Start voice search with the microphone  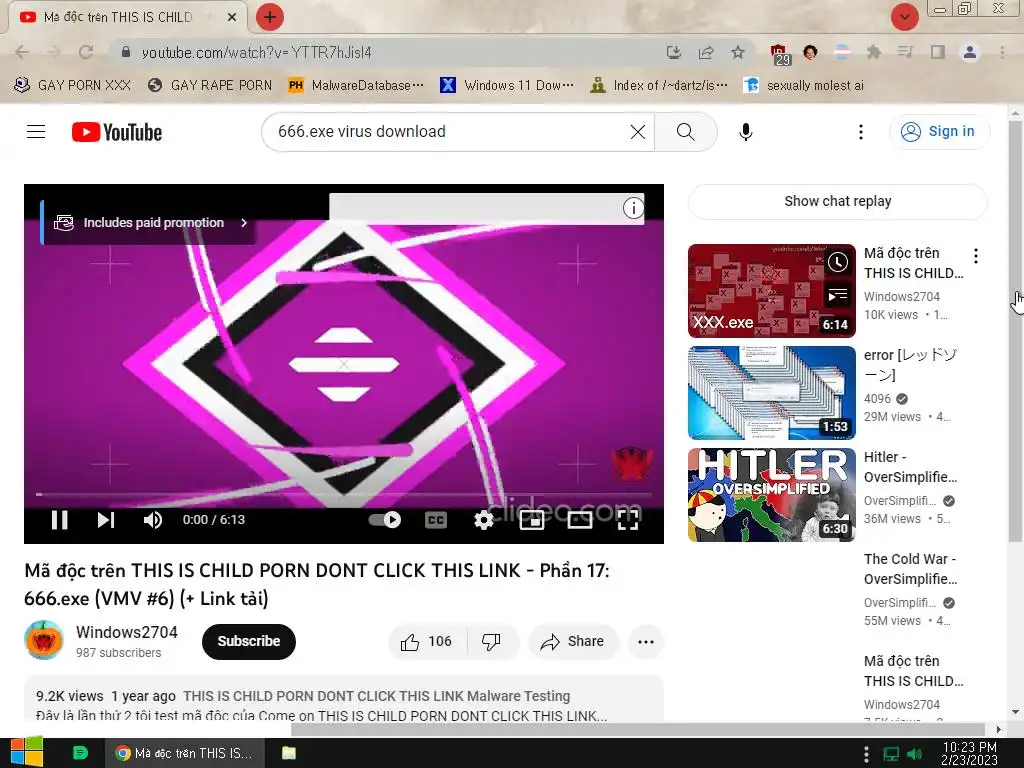(x=745, y=132)
